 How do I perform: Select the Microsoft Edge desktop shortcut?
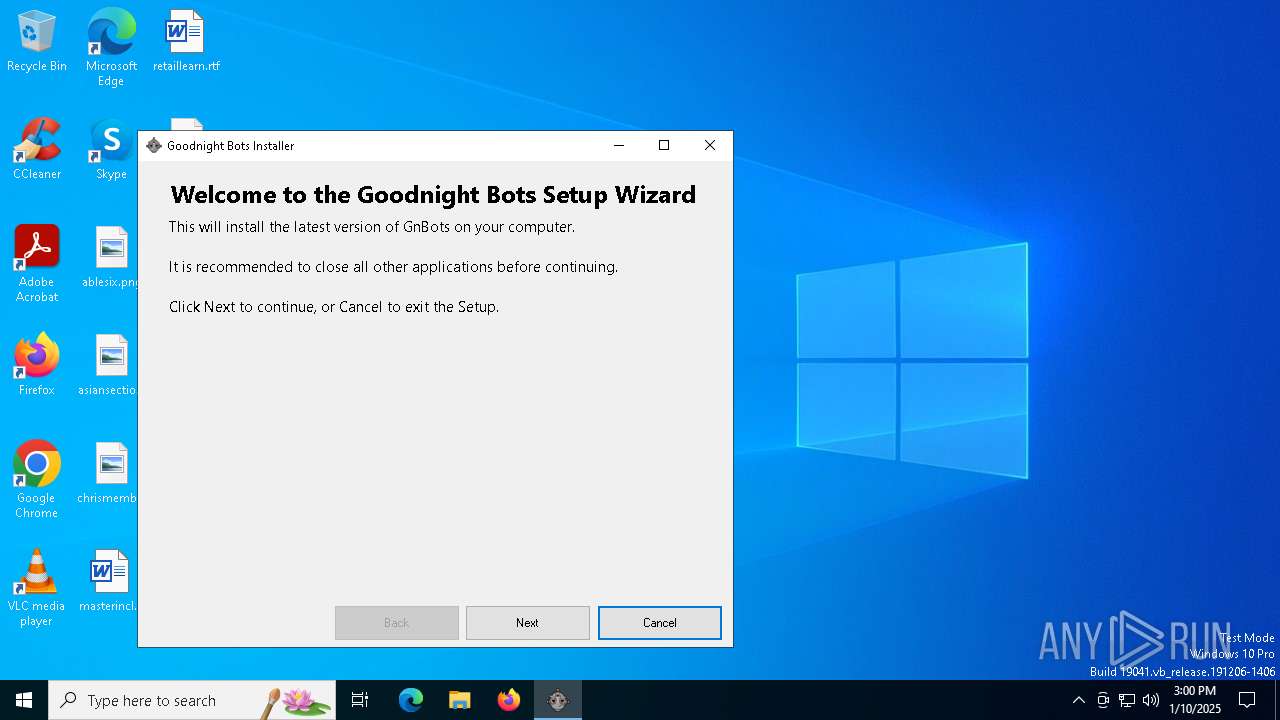point(111,48)
